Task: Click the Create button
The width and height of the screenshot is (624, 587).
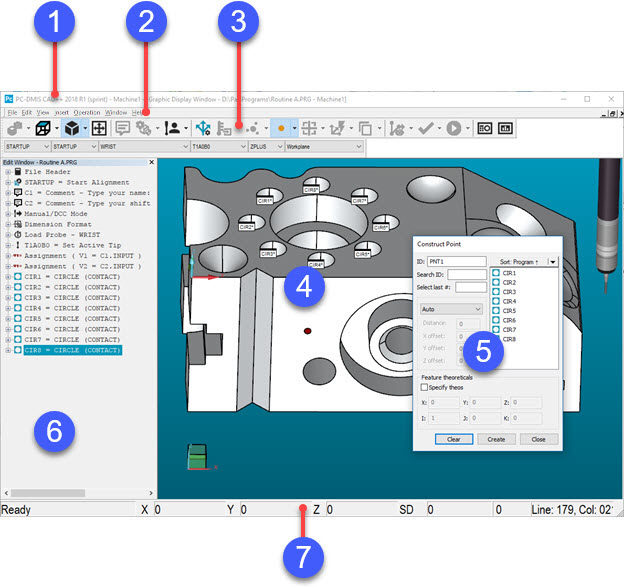Action: tap(497, 439)
